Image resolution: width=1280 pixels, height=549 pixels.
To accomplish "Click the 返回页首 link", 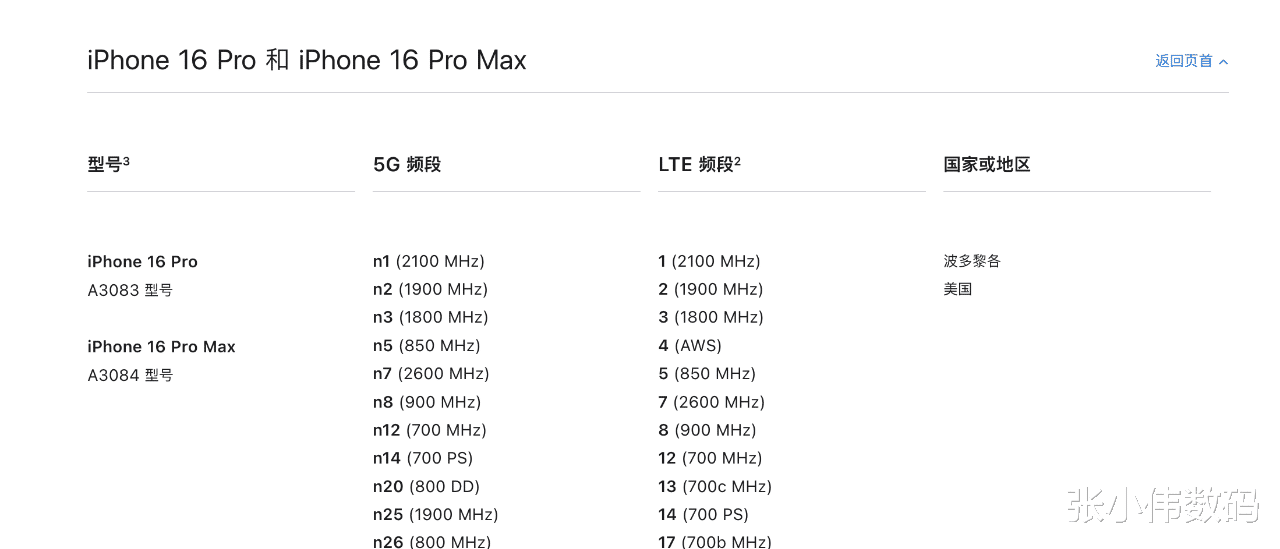I will click(1183, 61).
